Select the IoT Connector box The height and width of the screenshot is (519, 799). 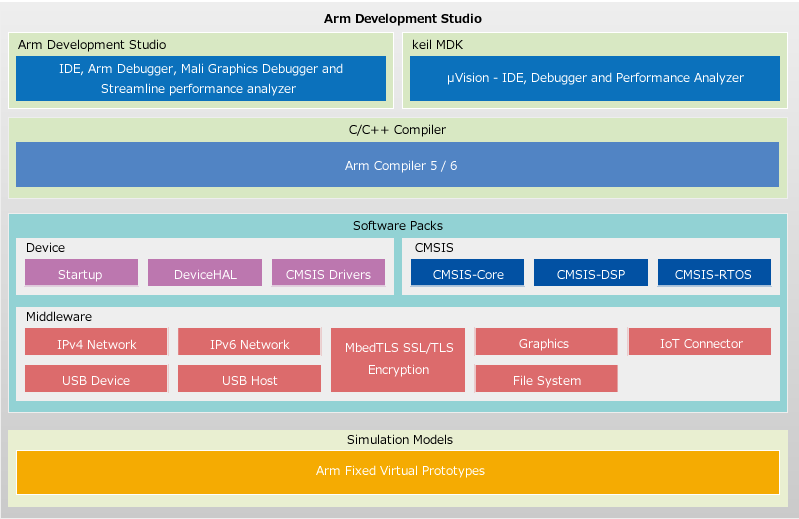click(700, 343)
